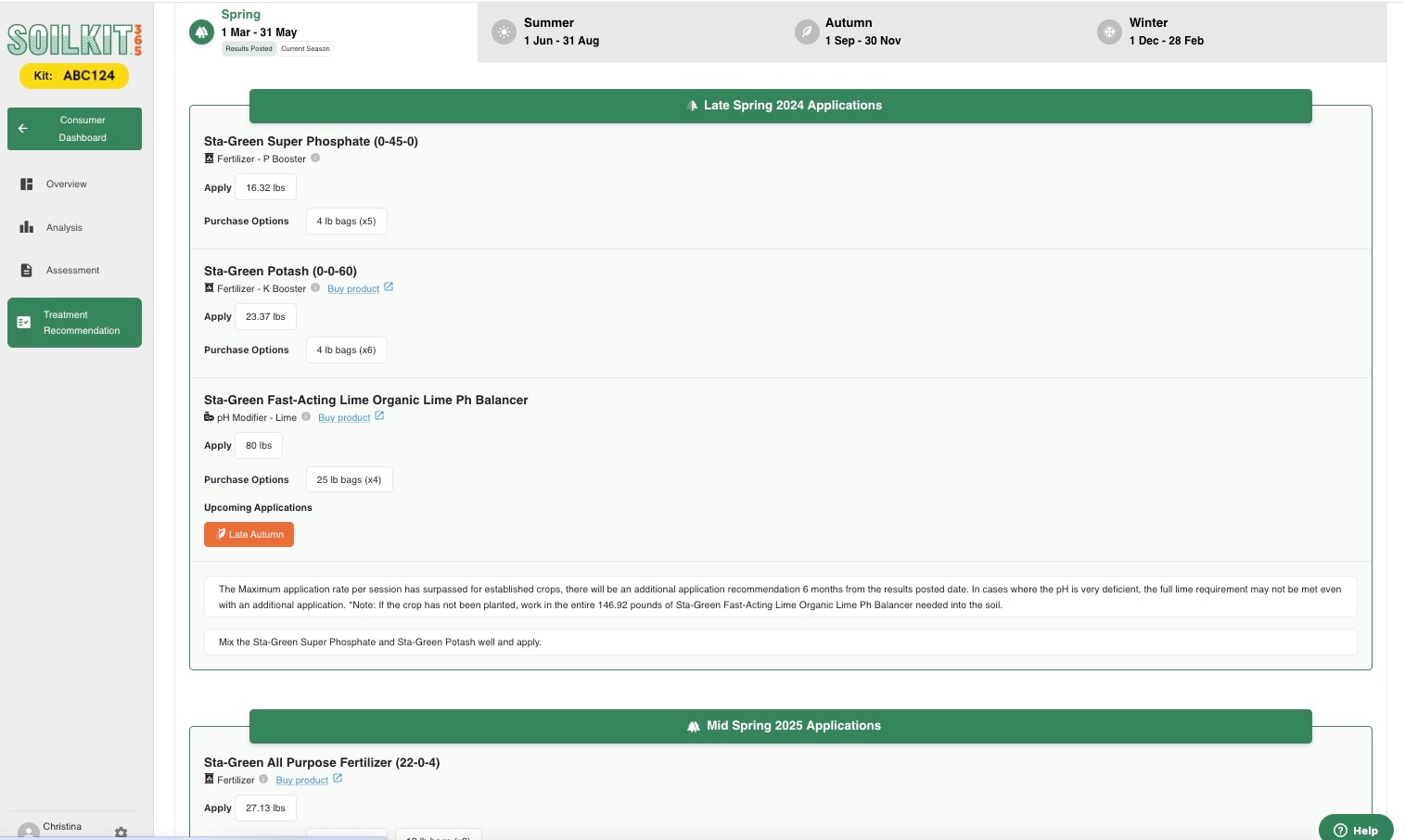This screenshot has width=1405, height=840.
Task: Switch to the Autumn season tab
Action: [932, 32]
